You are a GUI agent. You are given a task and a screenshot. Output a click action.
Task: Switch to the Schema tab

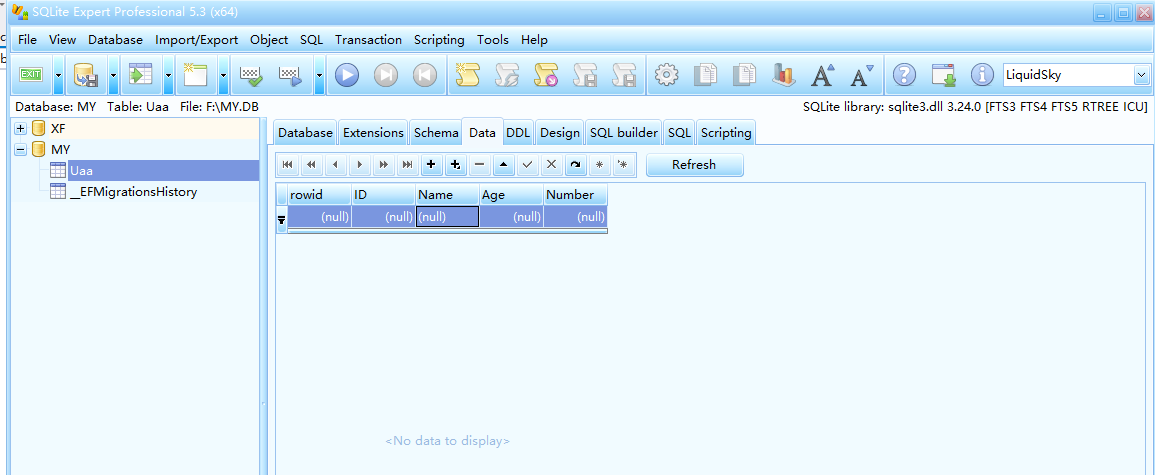[436, 133]
